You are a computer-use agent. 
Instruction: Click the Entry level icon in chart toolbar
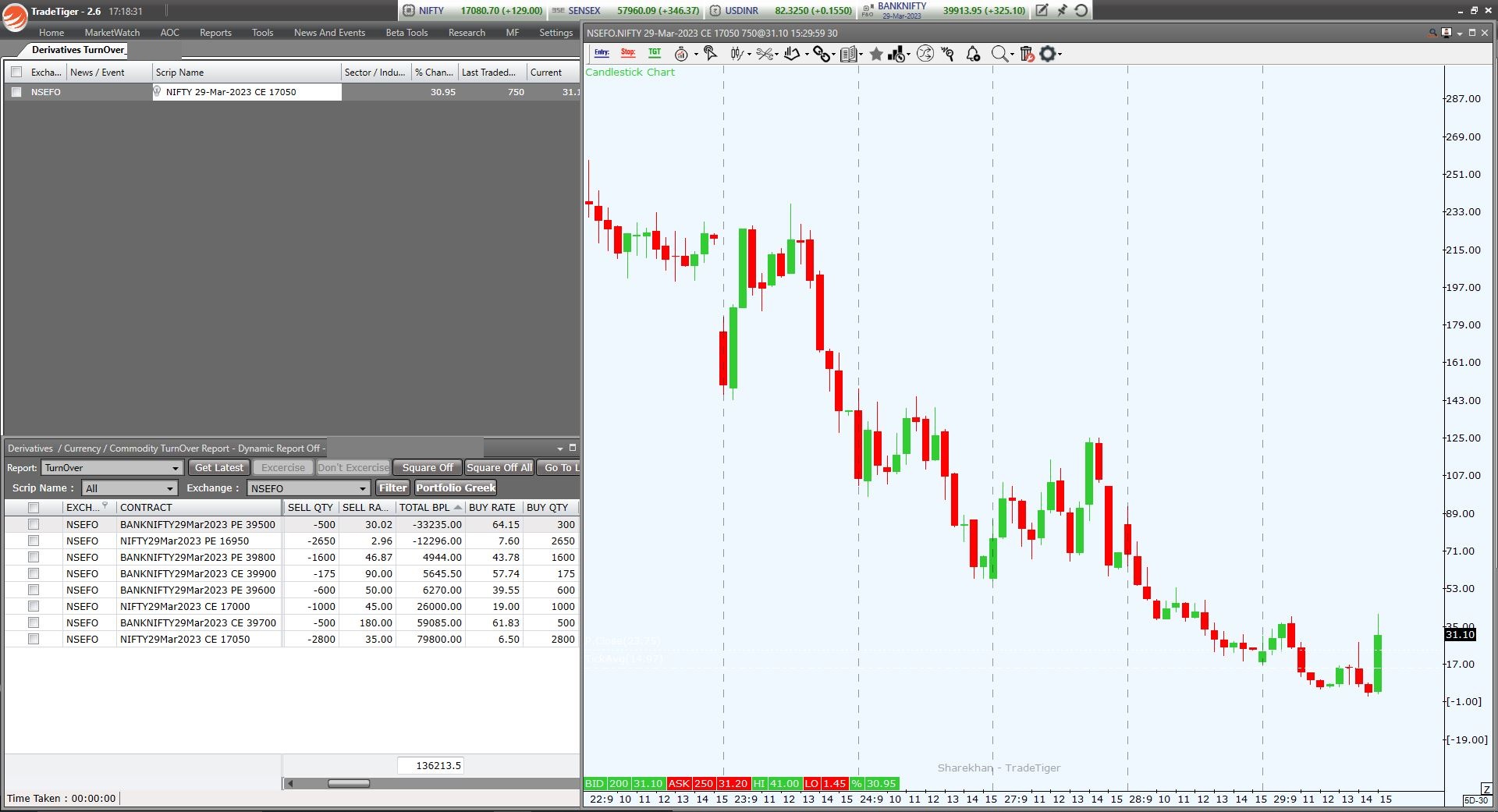click(x=602, y=53)
